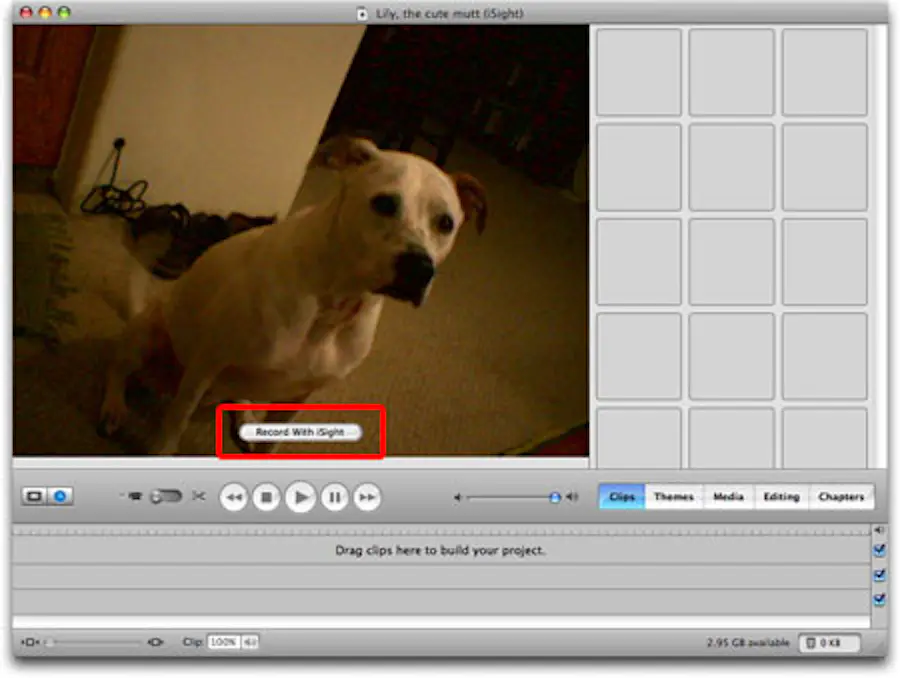Screen dimensions: 900x678
Task: Switch to the clip viewer film icon
Action: (32, 497)
